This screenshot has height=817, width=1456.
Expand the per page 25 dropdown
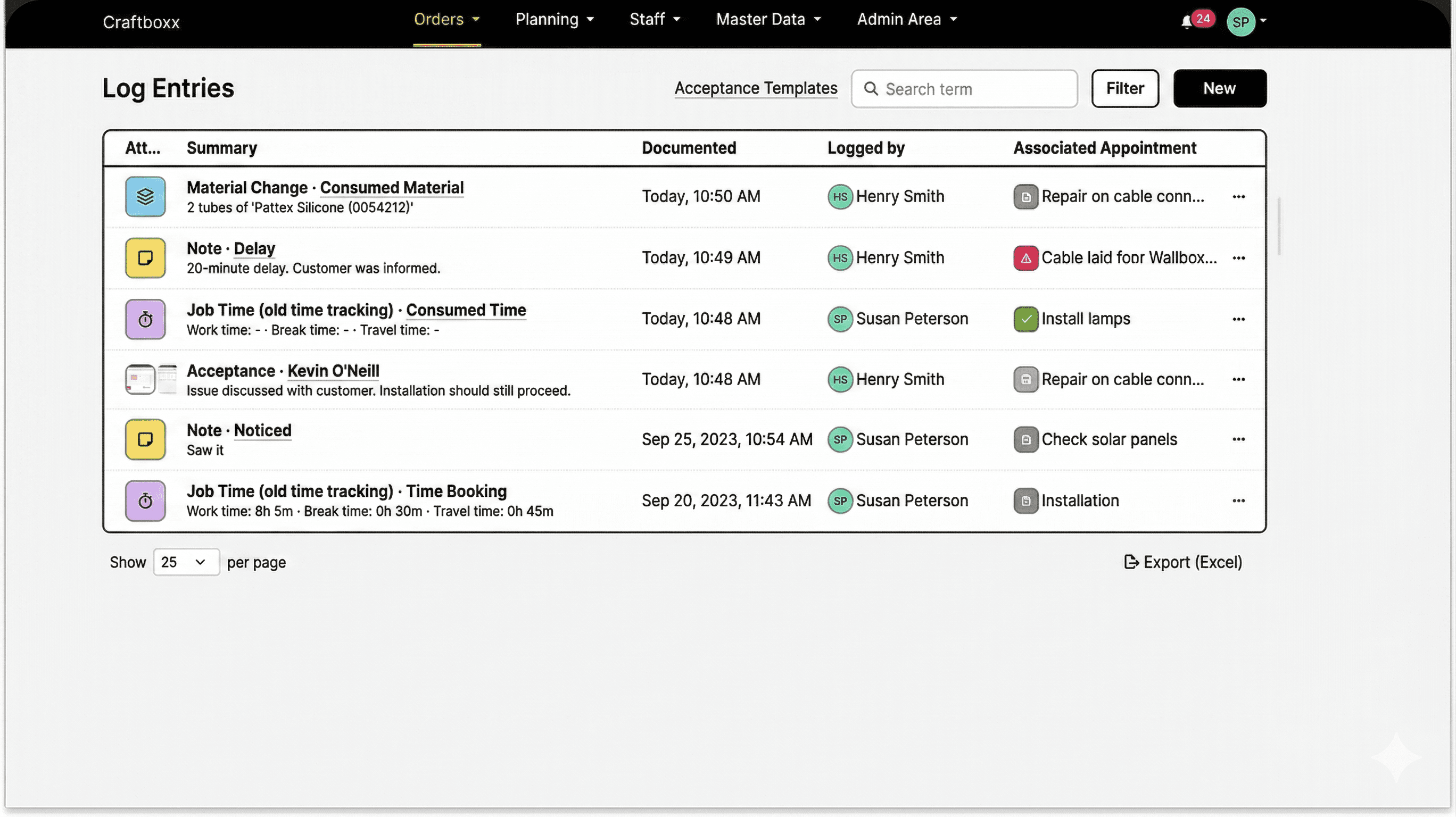186,562
